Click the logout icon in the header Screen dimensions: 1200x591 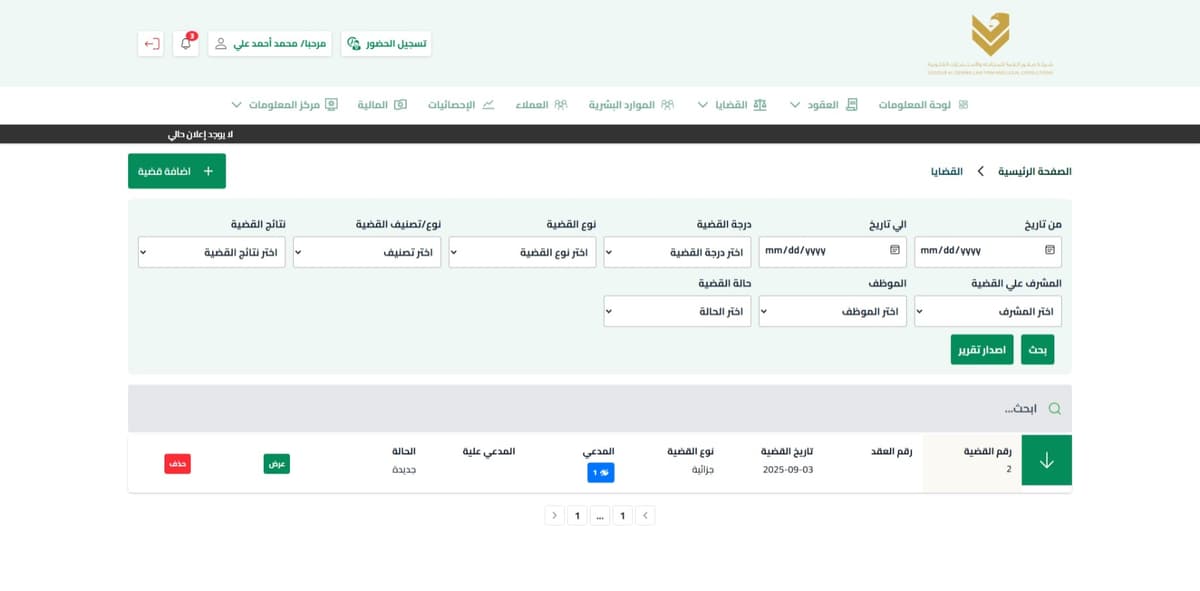point(151,44)
